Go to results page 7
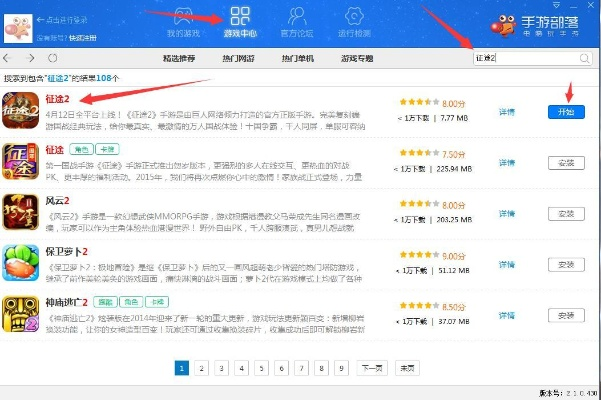The width and height of the screenshot is (601, 400). pyautogui.click(x=301, y=368)
